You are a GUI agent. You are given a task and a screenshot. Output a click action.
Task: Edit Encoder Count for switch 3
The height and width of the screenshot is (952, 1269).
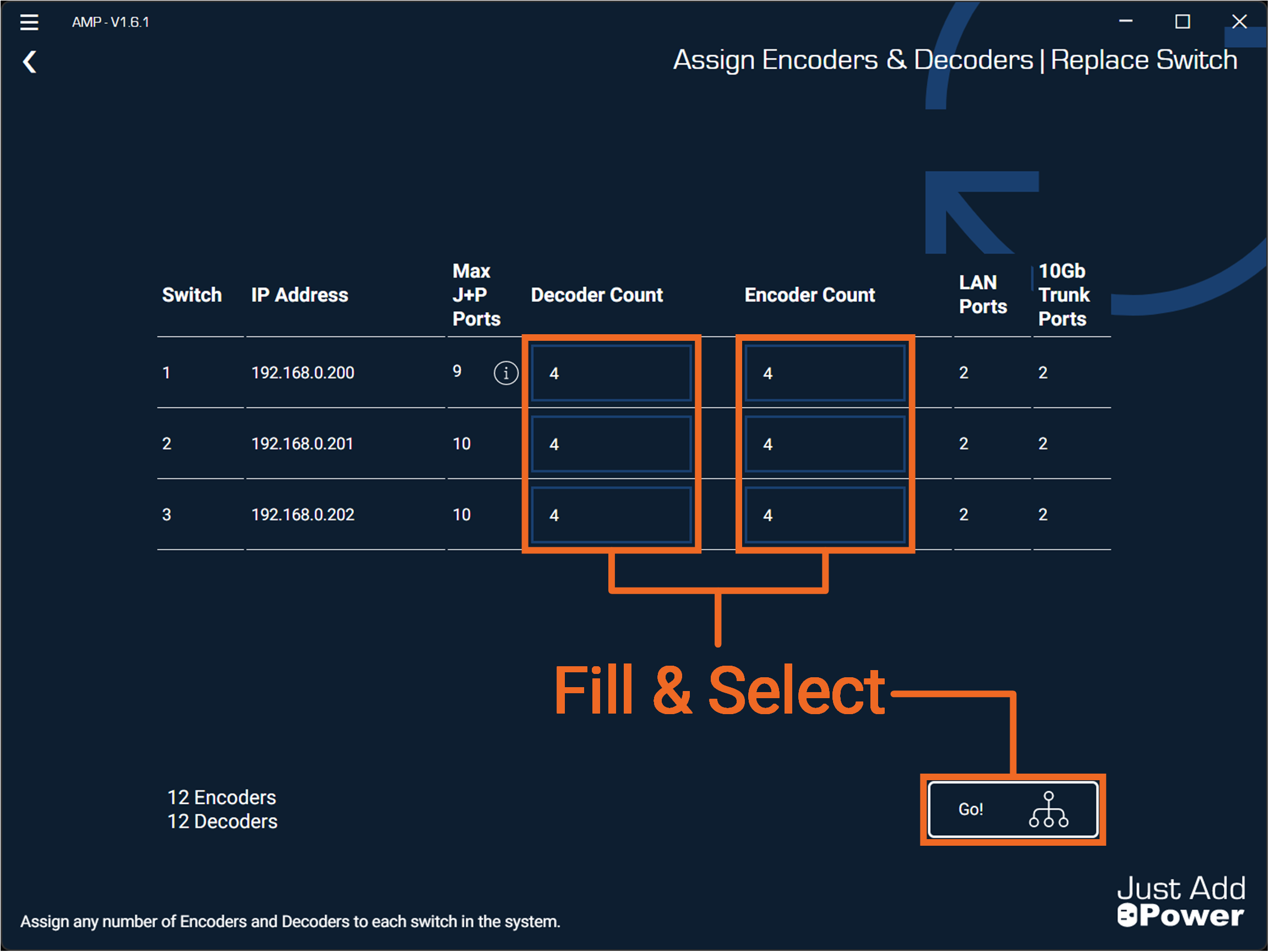coord(824,515)
